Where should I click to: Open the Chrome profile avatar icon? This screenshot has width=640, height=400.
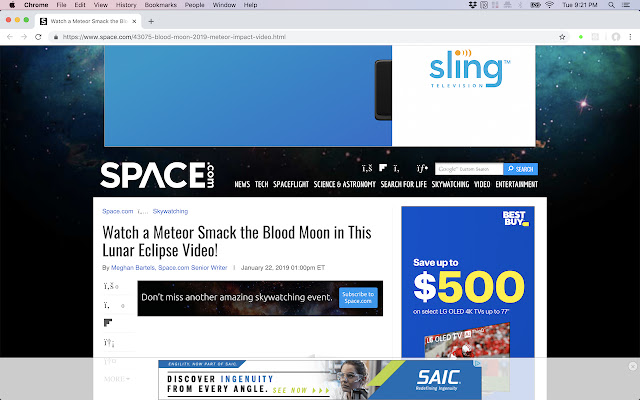click(616, 37)
